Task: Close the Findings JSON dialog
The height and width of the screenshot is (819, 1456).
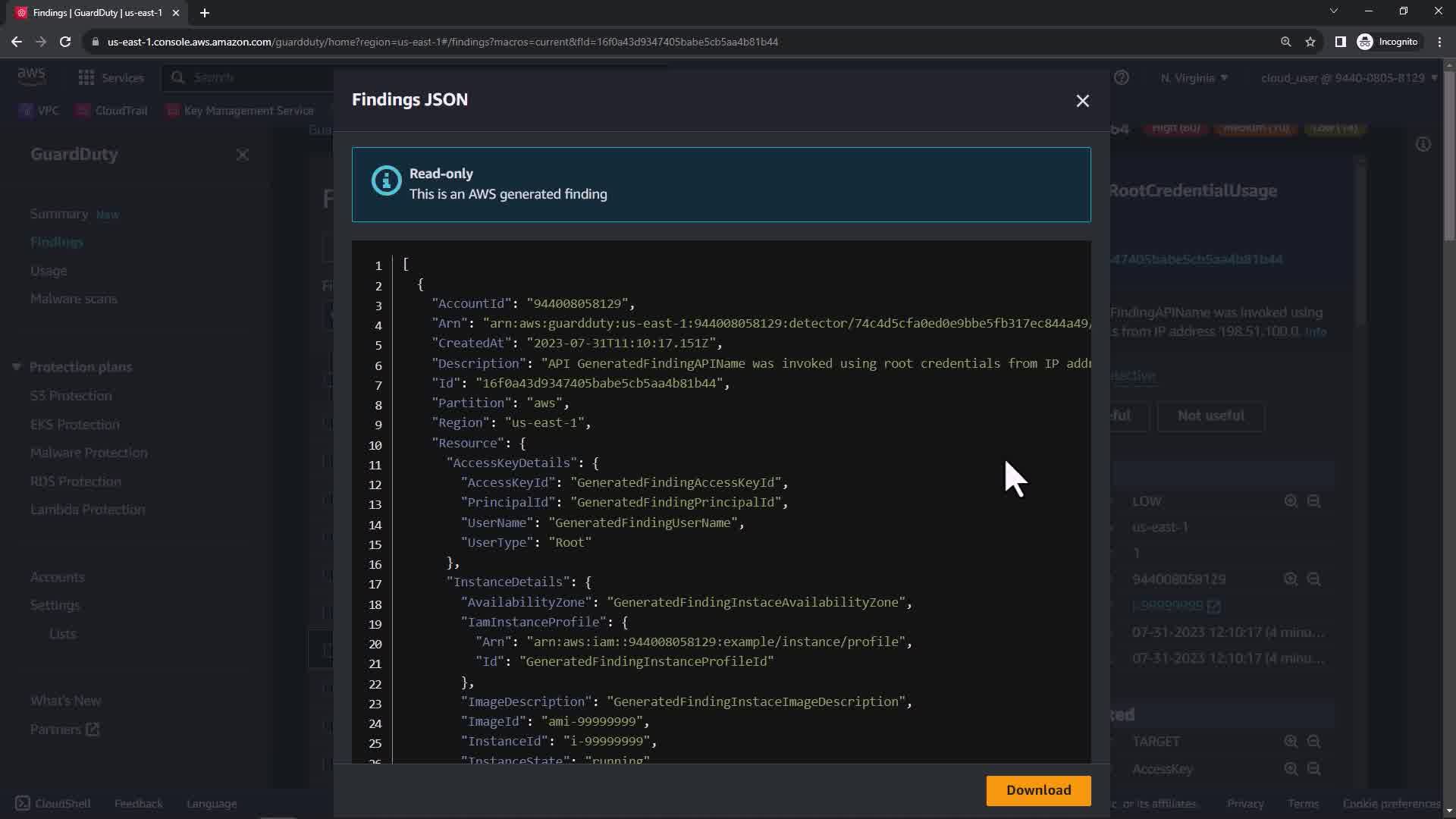Action: pyautogui.click(x=1082, y=101)
